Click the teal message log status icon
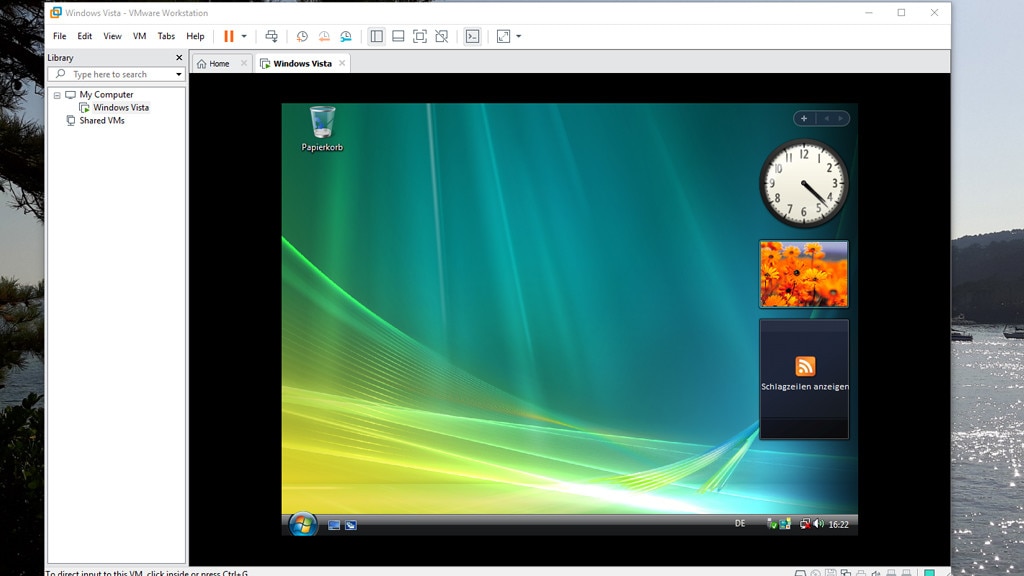The image size is (1024, 576). (929, 573)
